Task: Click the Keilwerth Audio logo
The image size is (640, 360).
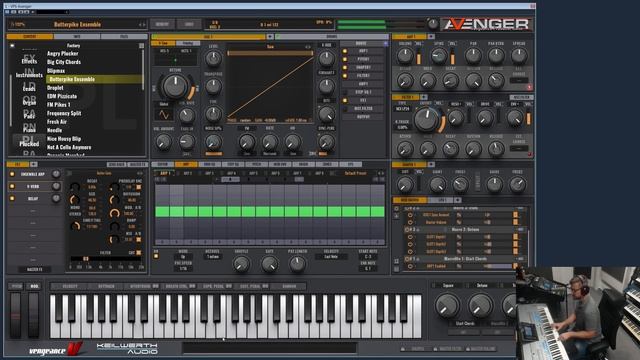Action: pyautogui.click(x=127, y=348)
